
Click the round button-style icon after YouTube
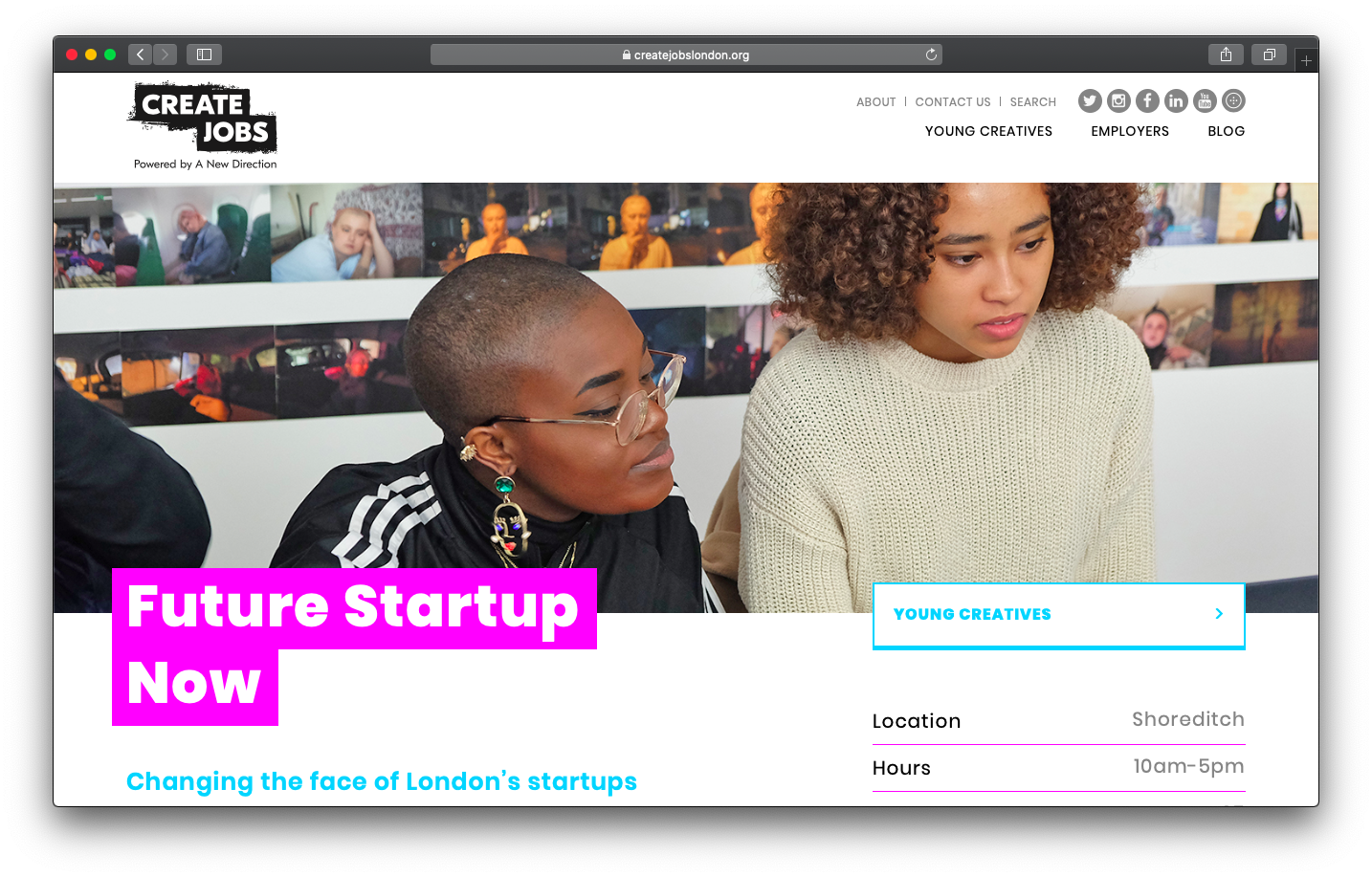pos(1233,100)
